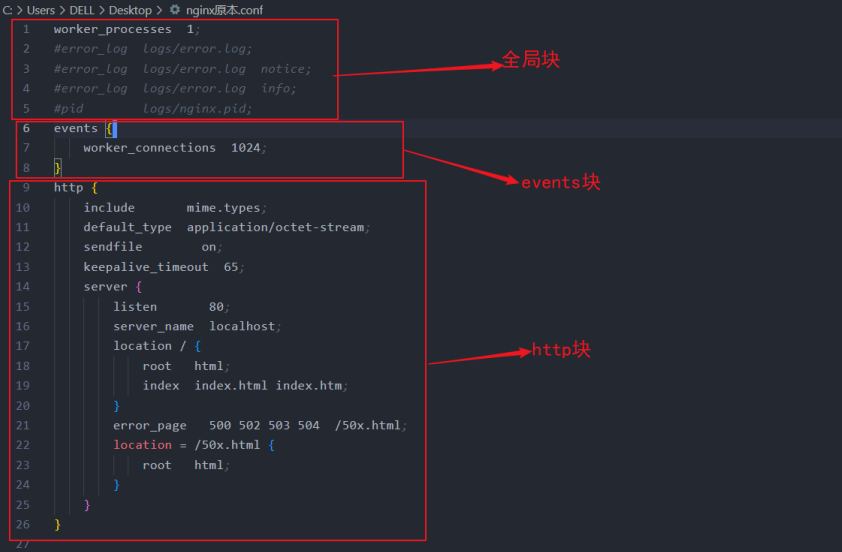Click the server_name directive
The height and width of the screenshot is (552, 842).
click(x=153, y=327)
